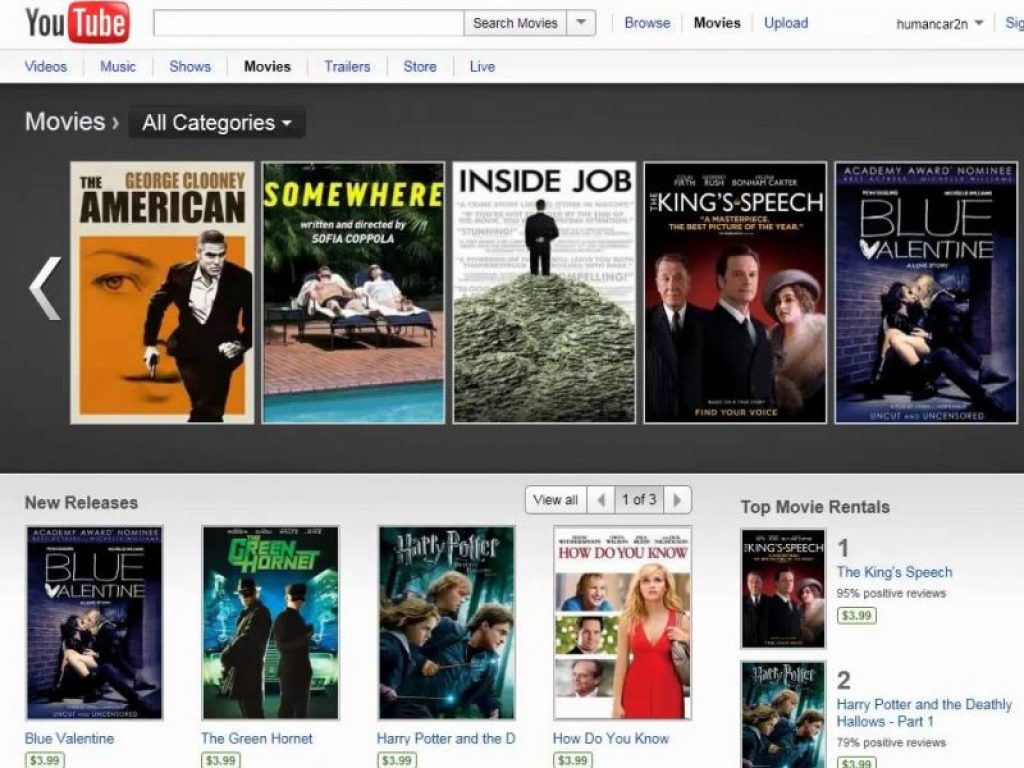Image resolution: width=1024 pixels, height=768 pixels.
Task: Open the Blue Valentine poster in carousel
Action: (926, 293)
